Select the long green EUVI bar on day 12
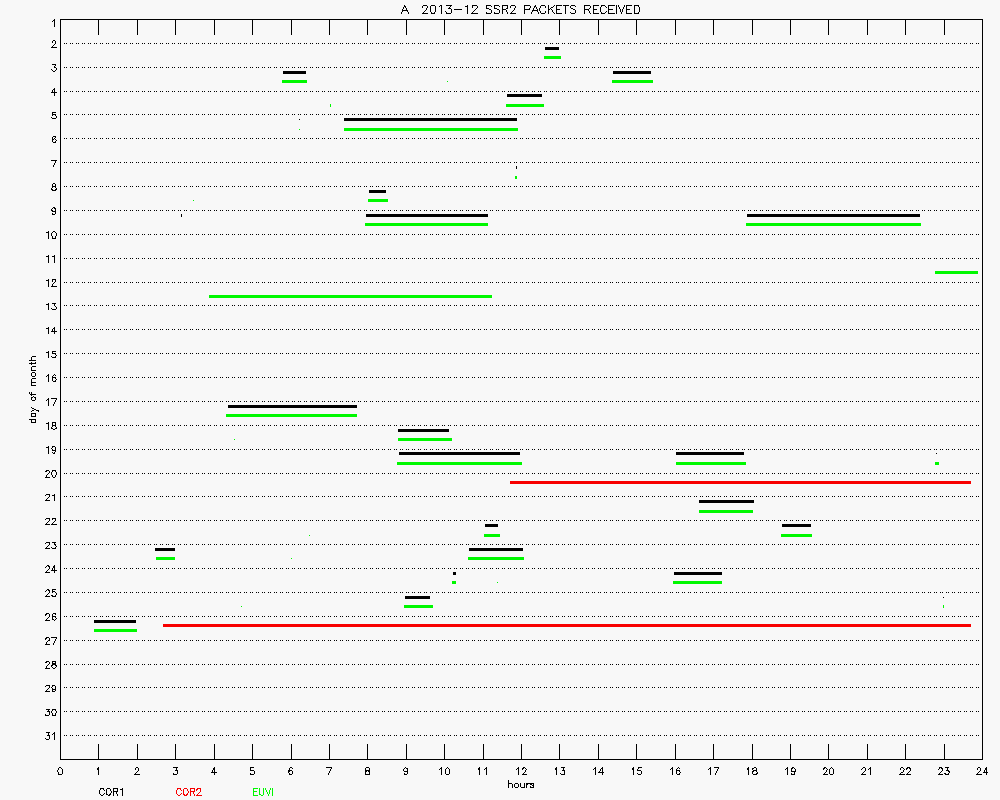 point(350,296)
